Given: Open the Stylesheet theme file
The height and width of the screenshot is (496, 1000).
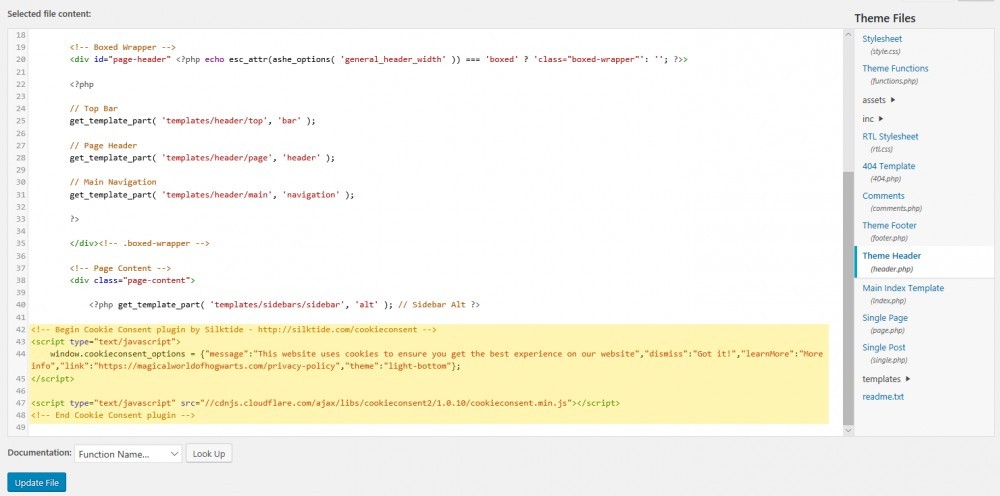Looking at the screenshot, I should click(882, 39).
